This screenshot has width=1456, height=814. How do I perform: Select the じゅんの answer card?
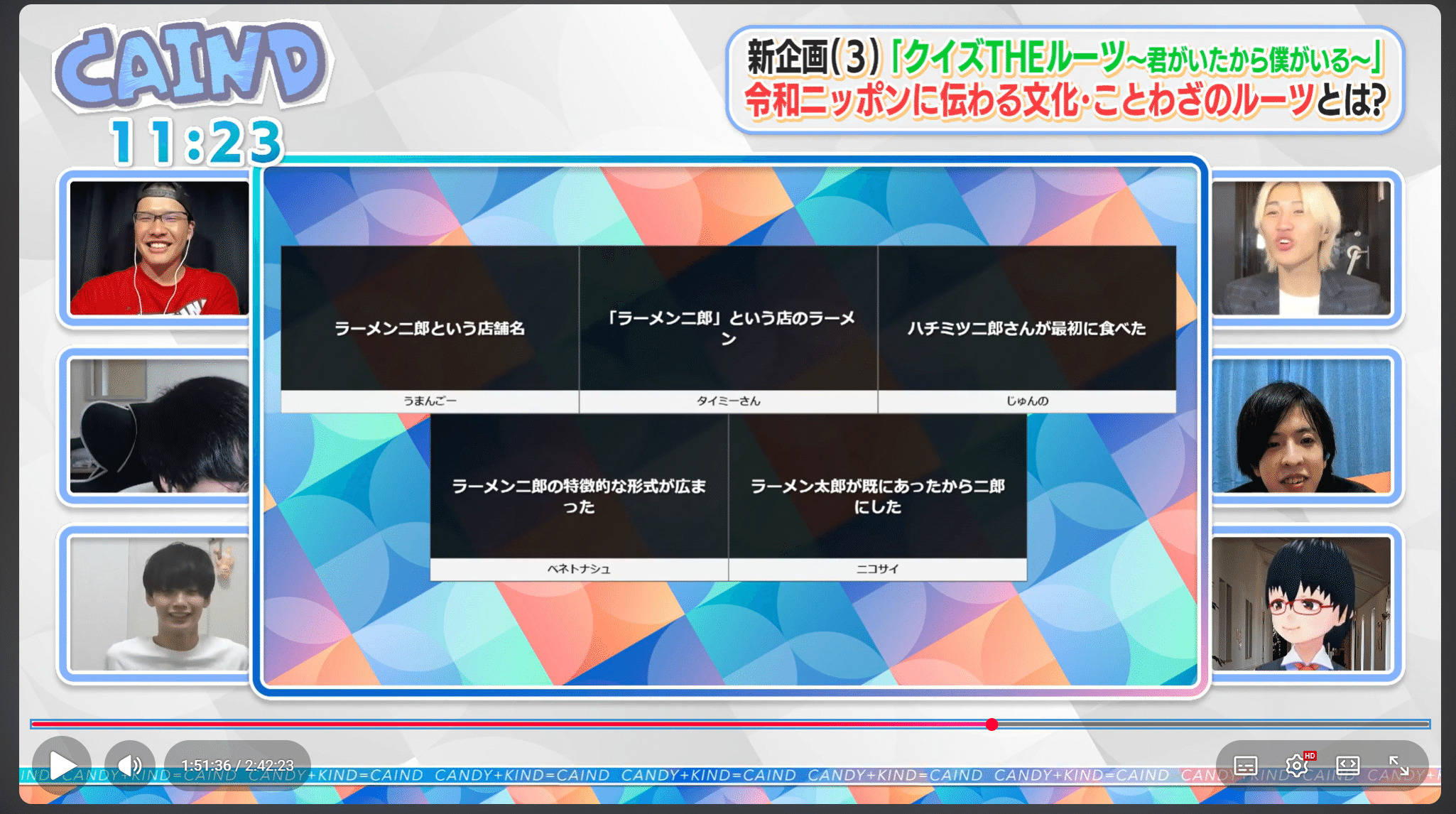(1026, 329)
